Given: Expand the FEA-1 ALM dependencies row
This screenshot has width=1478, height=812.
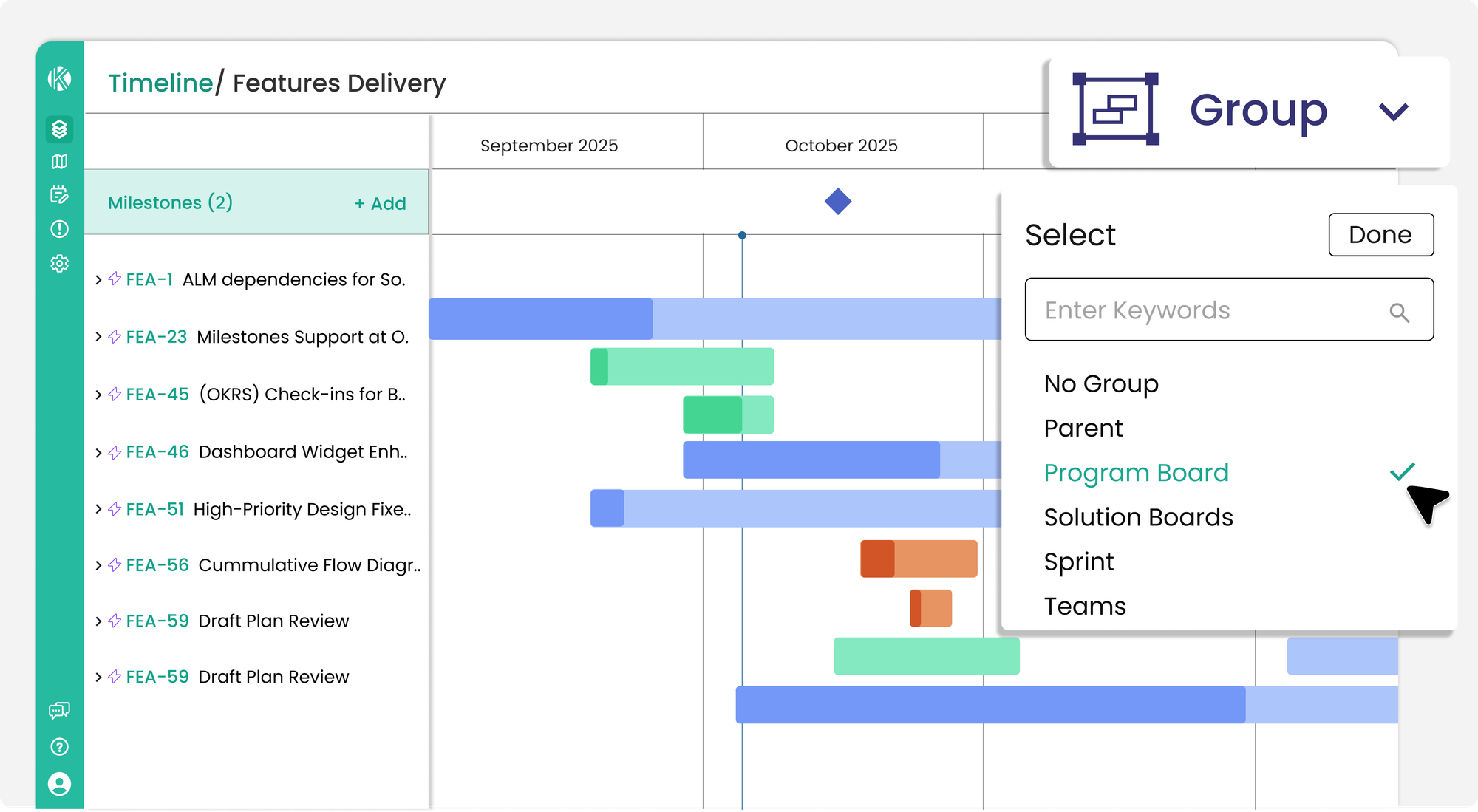Looking at the screenshot, I should click(98, 280).
